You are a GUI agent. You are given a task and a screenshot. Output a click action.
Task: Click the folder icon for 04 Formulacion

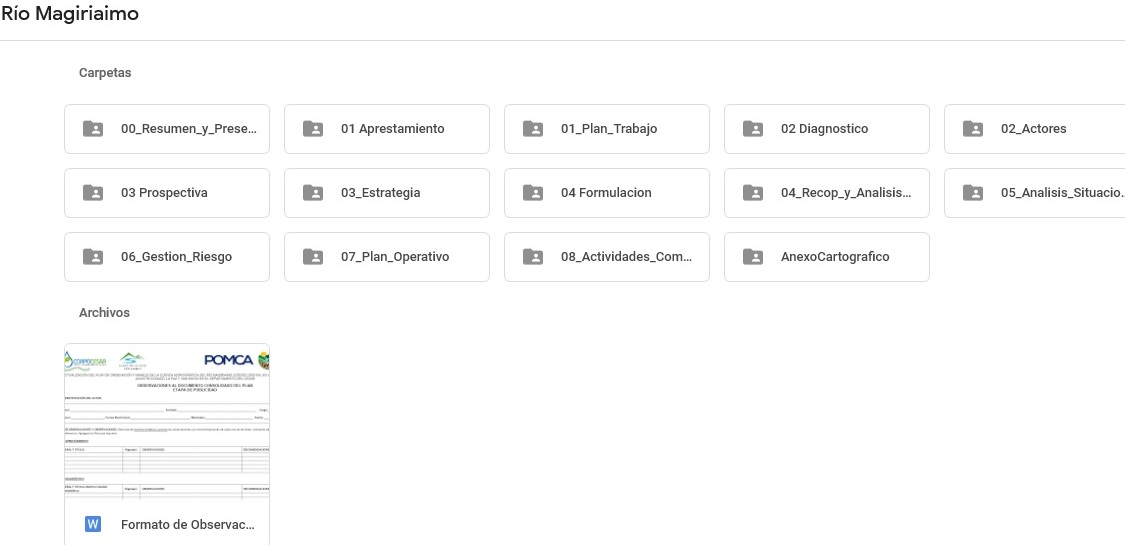pyautogui.click(x=533, y=193)
